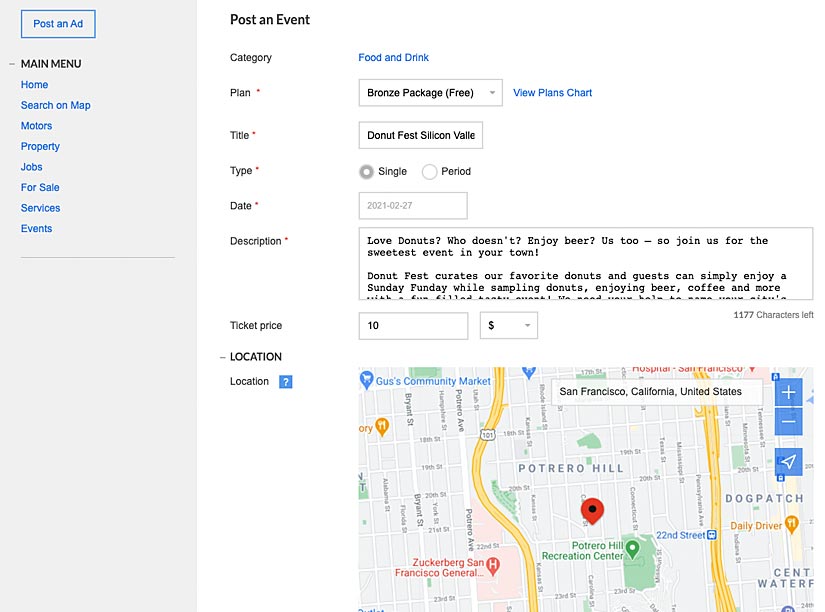Open the View Plans Chart link
Screen dimensions: 825x612
click(x=552, y=93)
